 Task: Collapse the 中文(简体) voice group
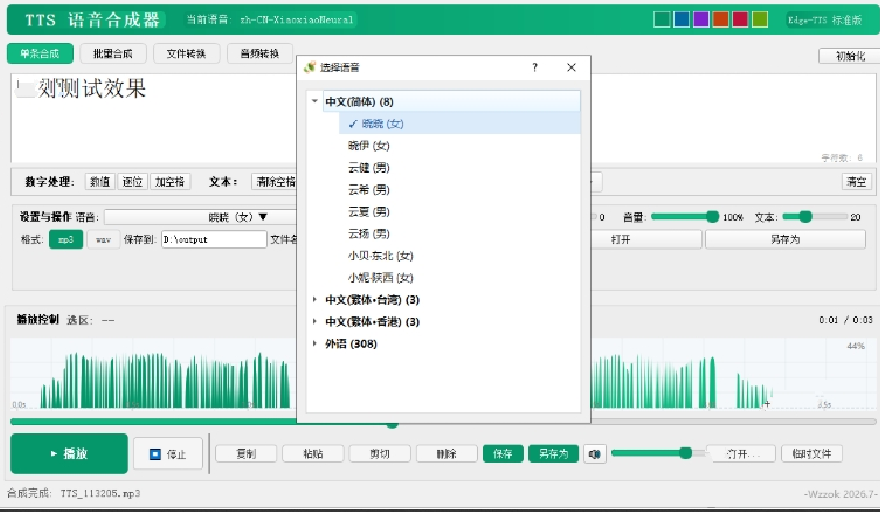pos(315,102)
